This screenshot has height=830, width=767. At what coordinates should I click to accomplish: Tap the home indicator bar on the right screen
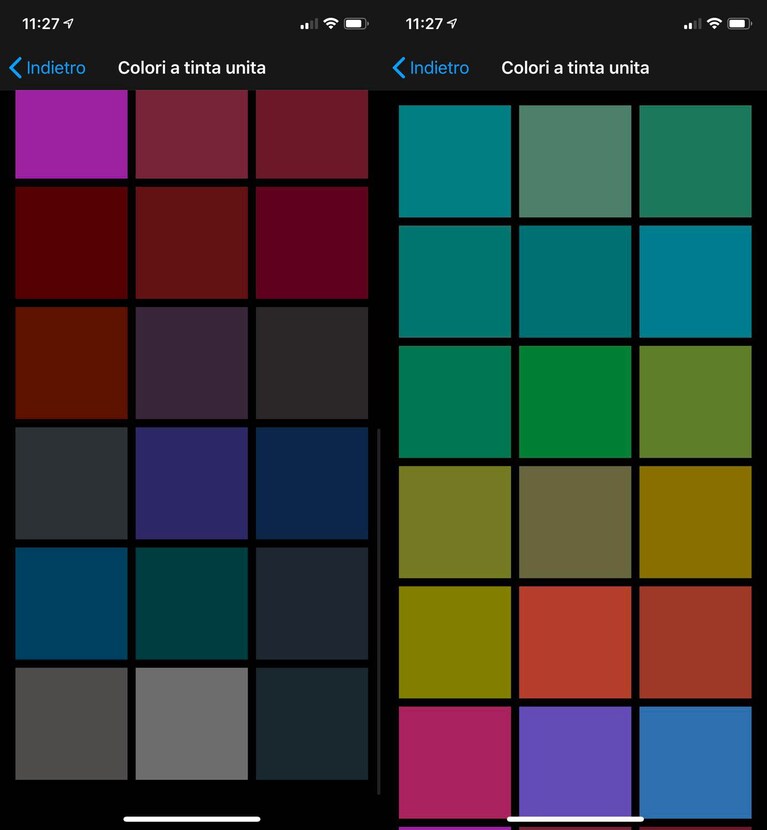point(575,819)
